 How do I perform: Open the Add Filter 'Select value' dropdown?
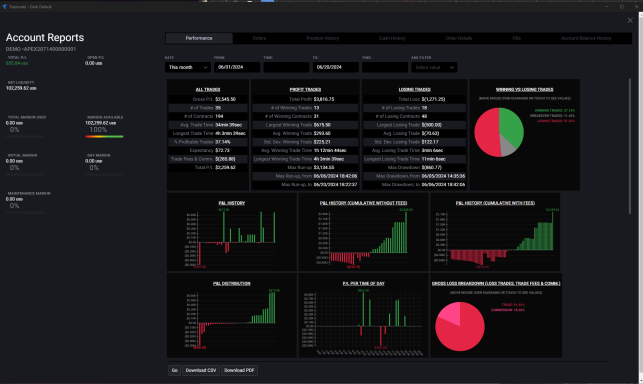click(434, 67)
